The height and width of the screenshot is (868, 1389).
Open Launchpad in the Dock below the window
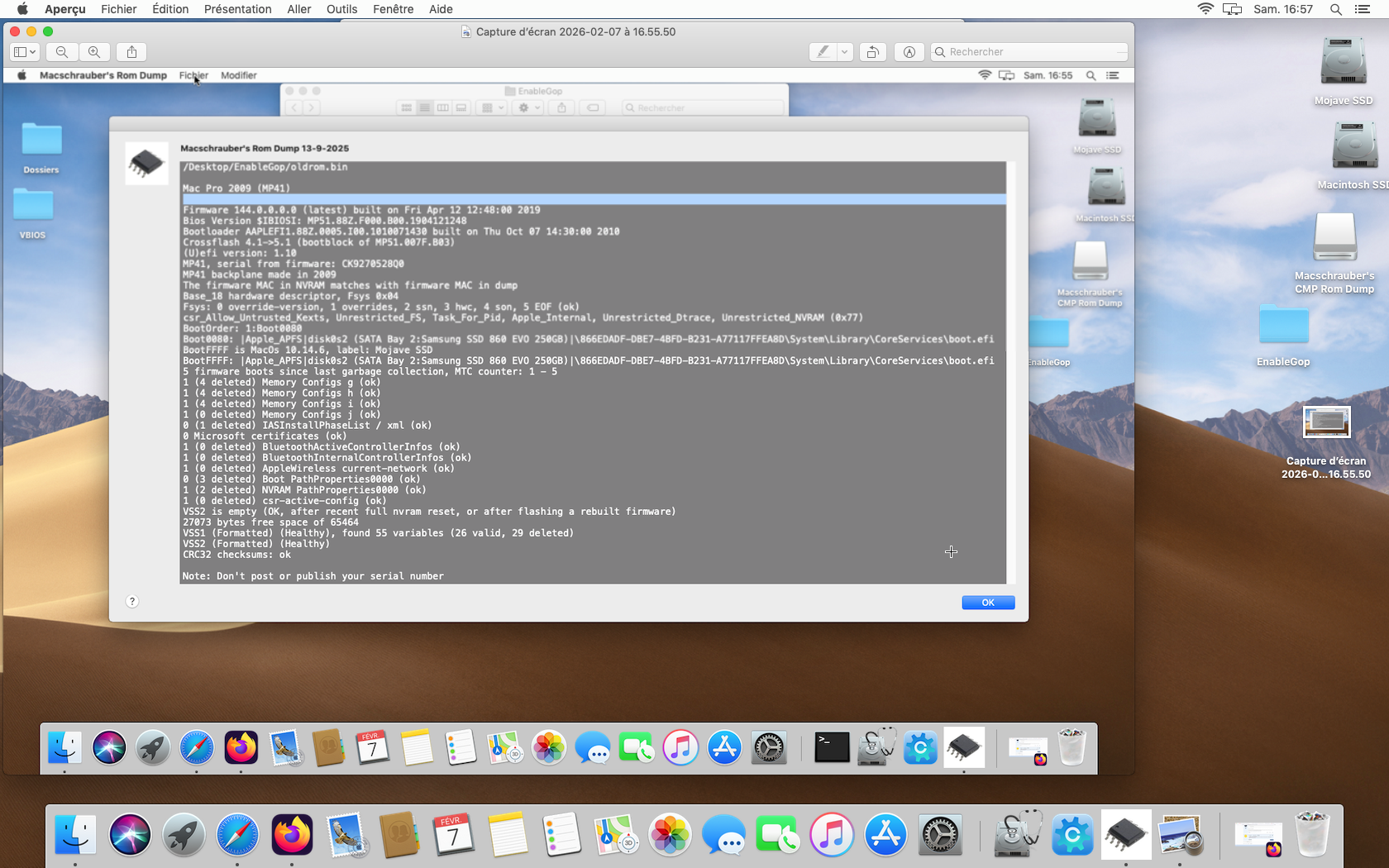[184, 834]
